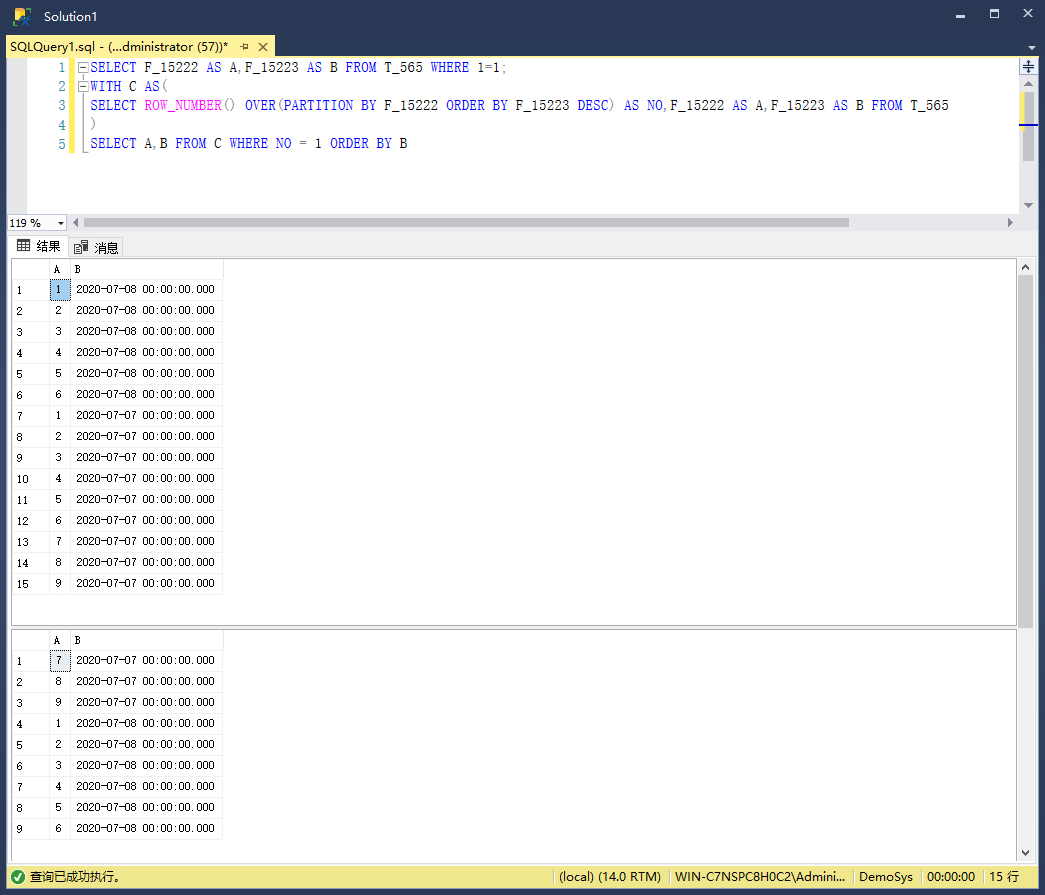This screenshot has width=1045, height=895.
Task: Click editor vertical scrollbar up arrow
Action: 1028,84
